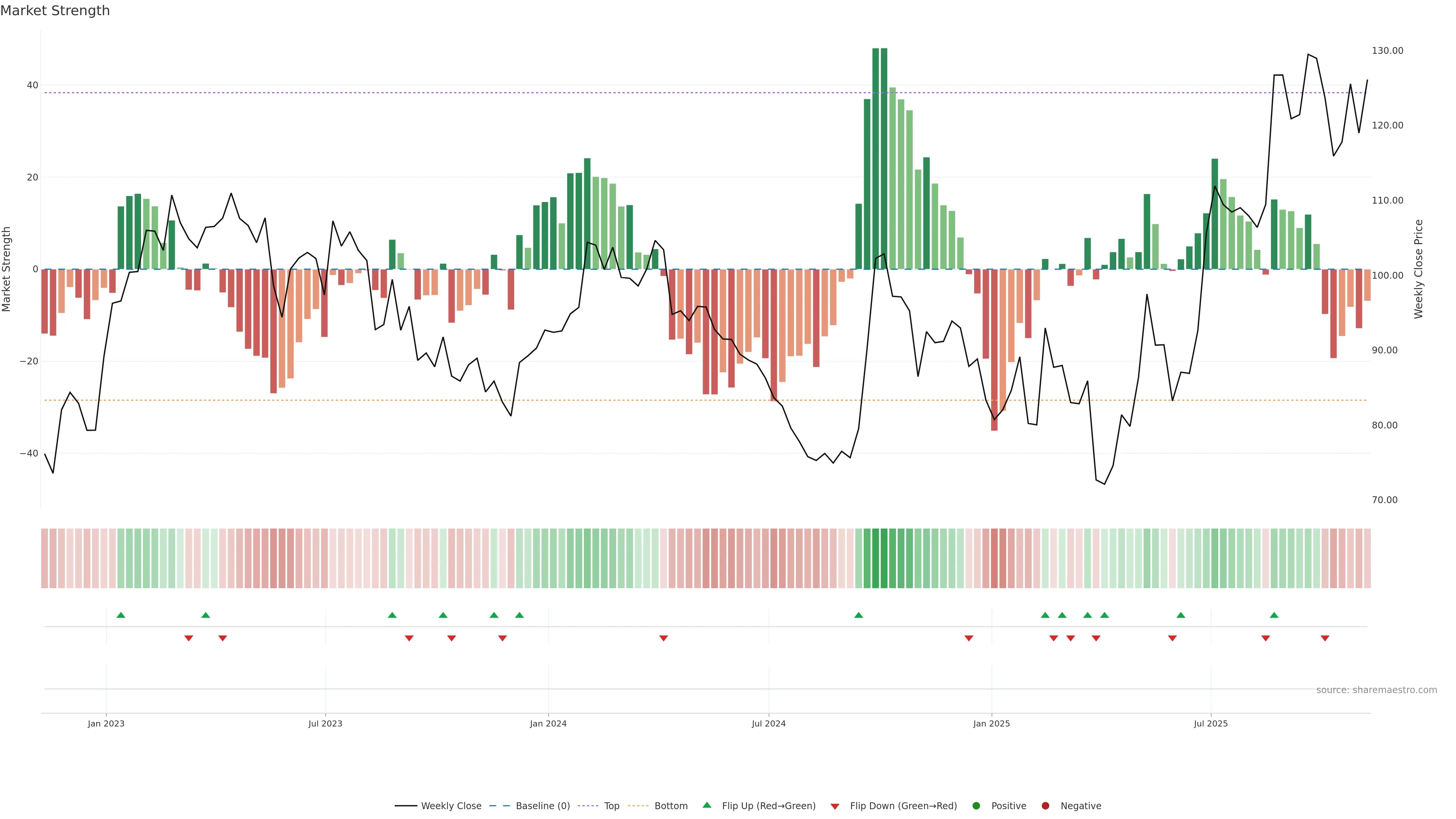Toggle the Flip Up (Red→Green) legend label
Viewport: 1456px width, 819px height.
click(769, 806)
